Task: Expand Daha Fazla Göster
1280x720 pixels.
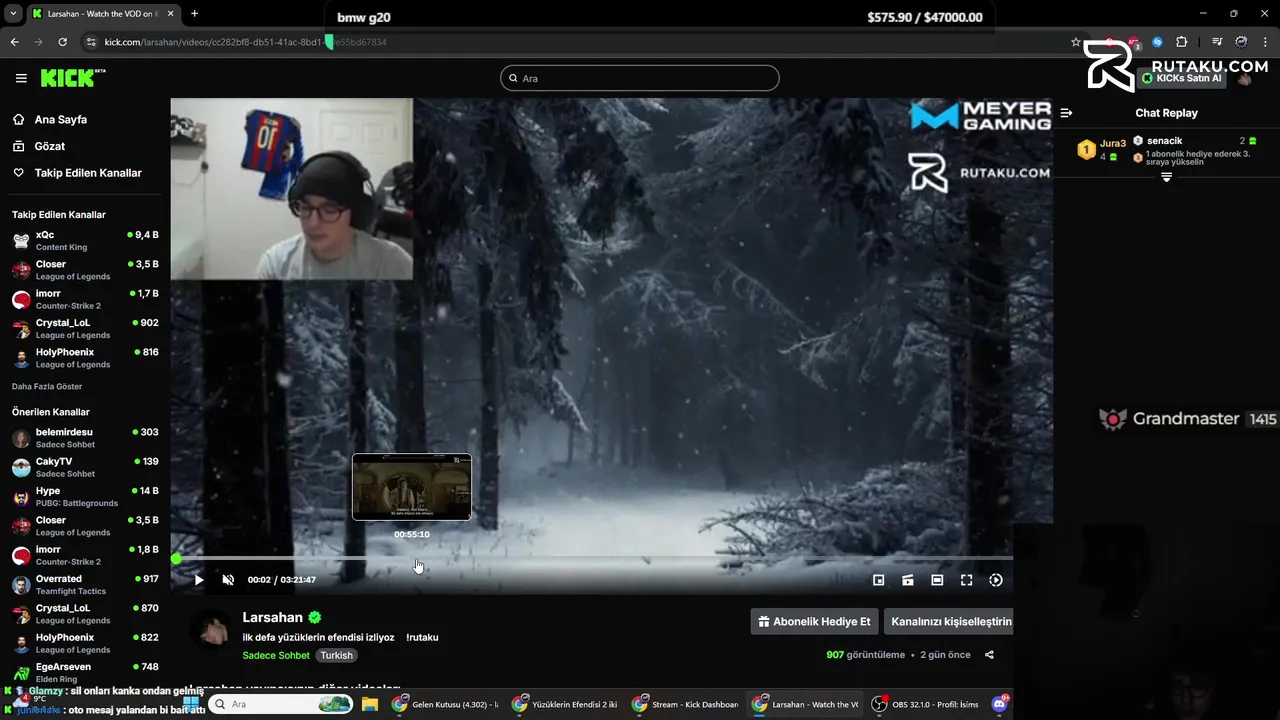Action: (47, 386)
